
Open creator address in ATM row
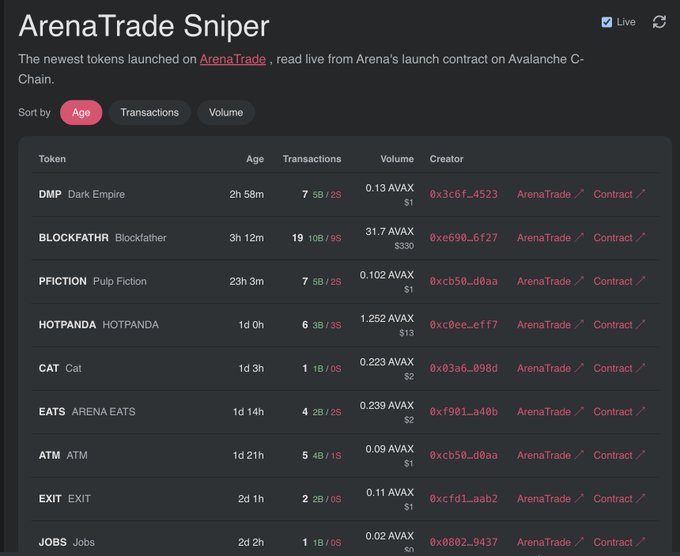[464, 455]
